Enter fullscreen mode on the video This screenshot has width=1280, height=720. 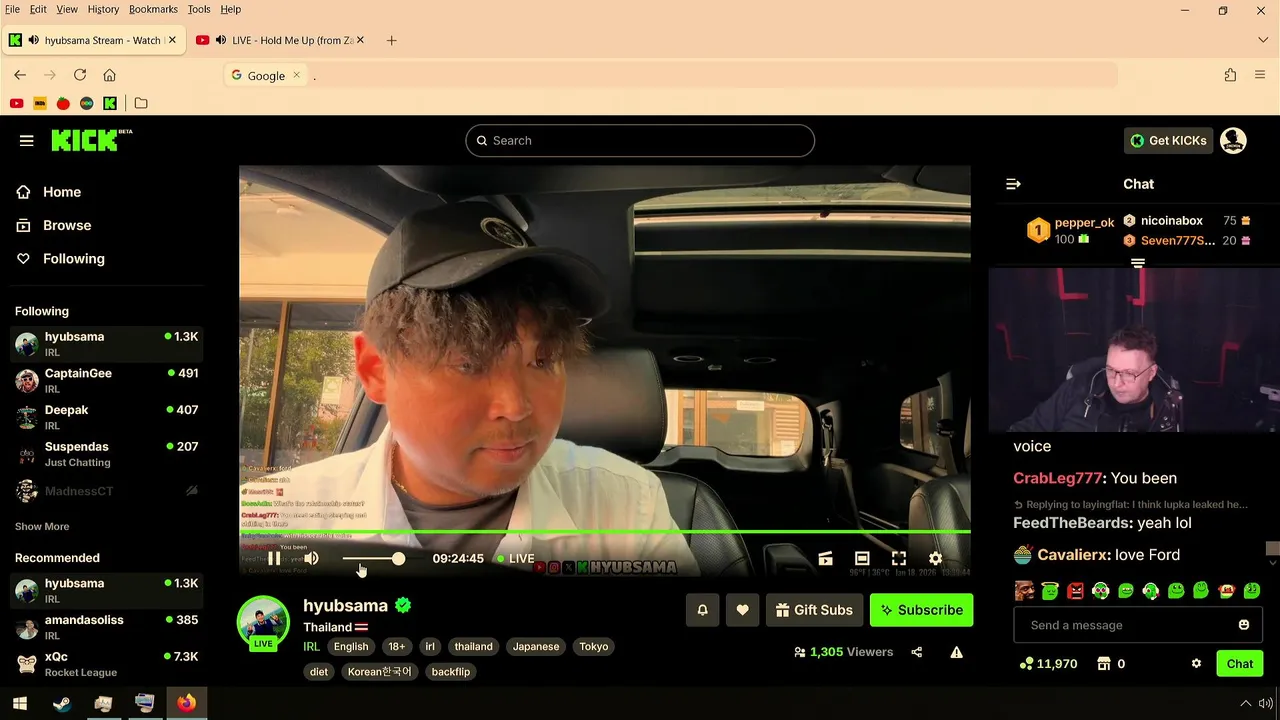(899, 559)
